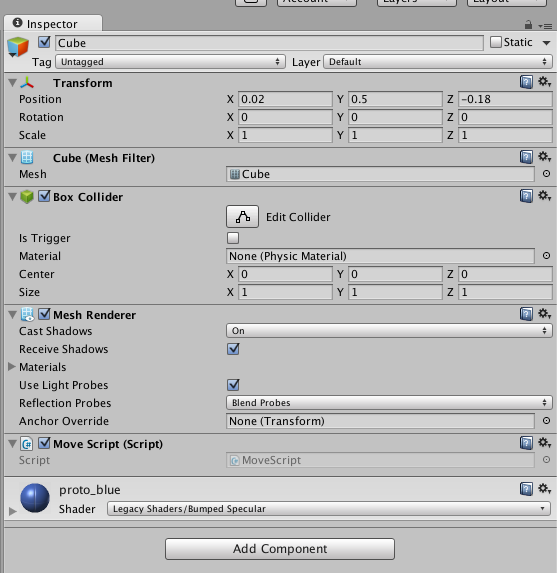Open object picker for Script field
557x573 pixels.
click(x=546, y=460)
